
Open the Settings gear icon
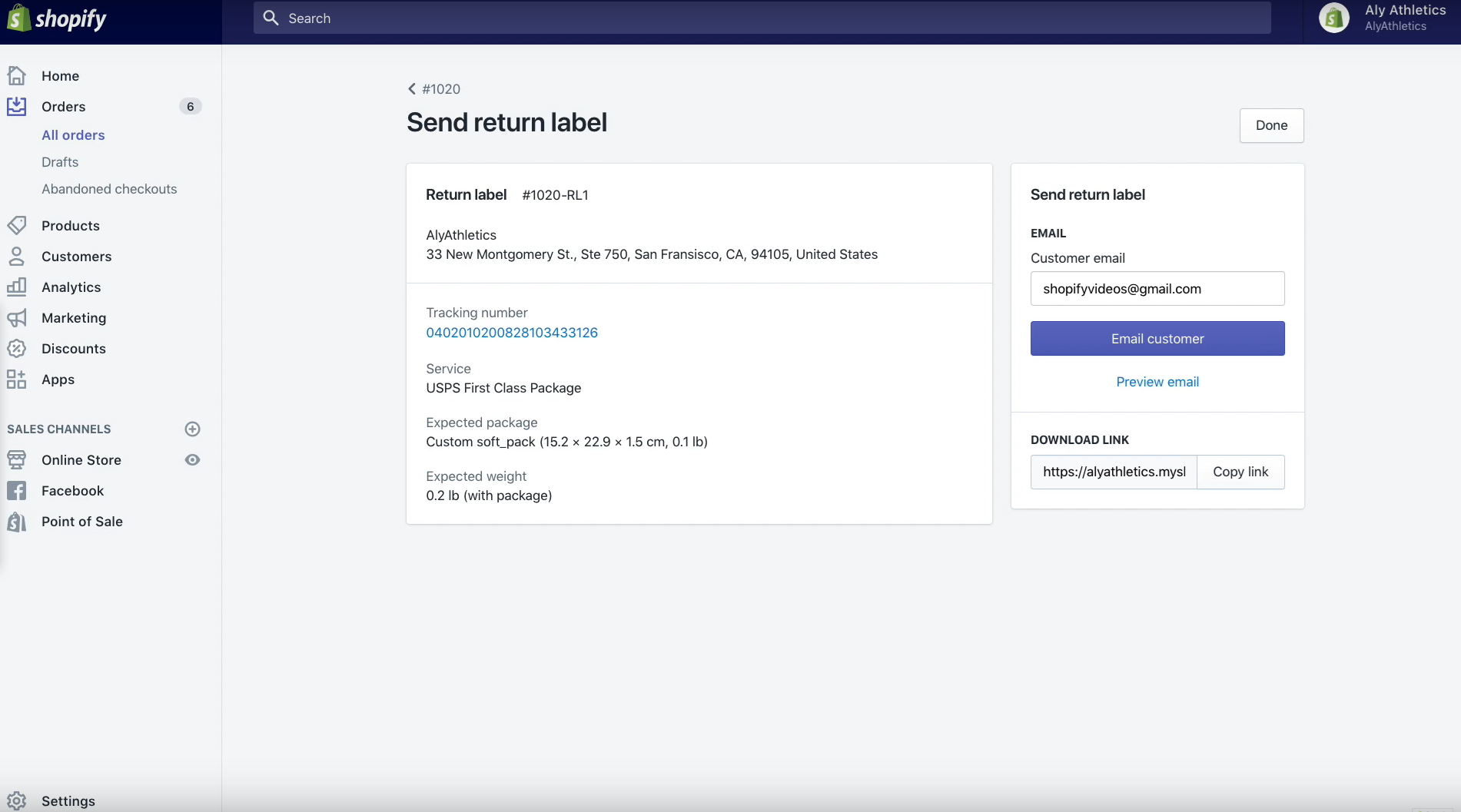[x=17, y=800]
